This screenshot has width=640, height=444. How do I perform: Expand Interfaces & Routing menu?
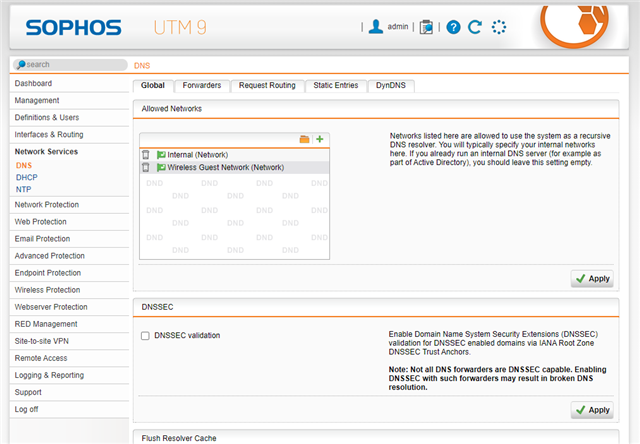pyautogui.click(x=69, y=135)
